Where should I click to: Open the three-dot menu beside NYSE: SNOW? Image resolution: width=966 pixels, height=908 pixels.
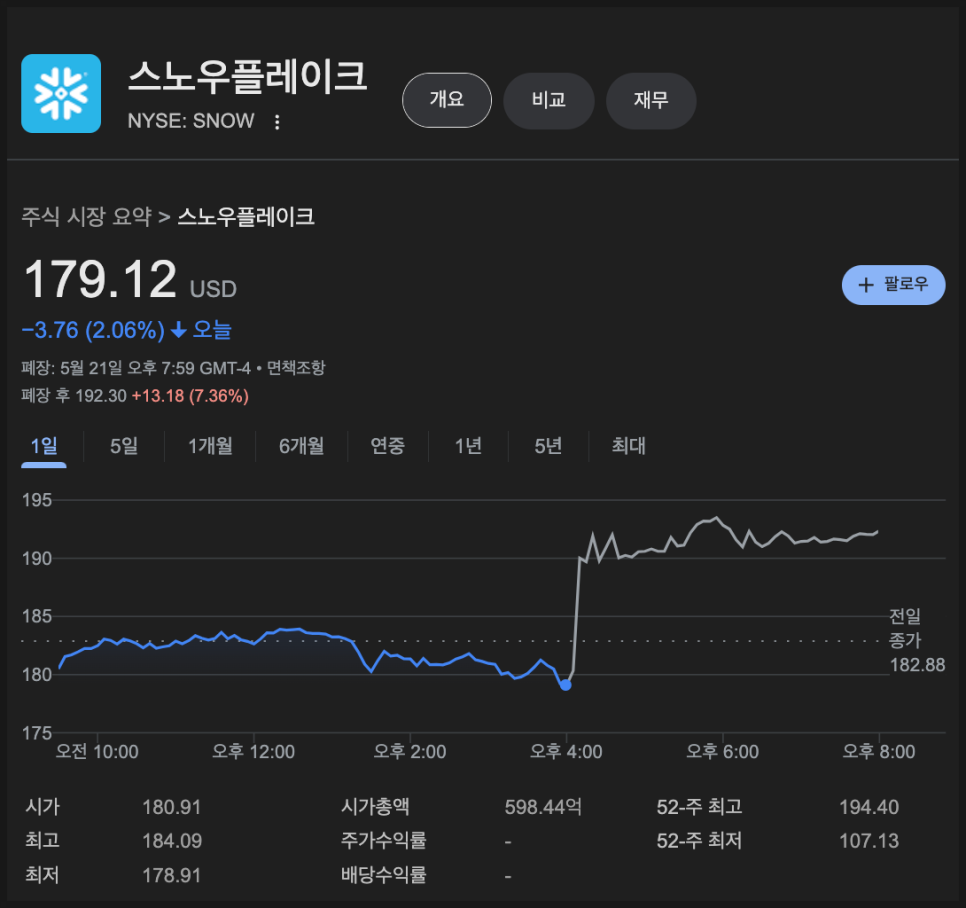click(x=277, y=122)
